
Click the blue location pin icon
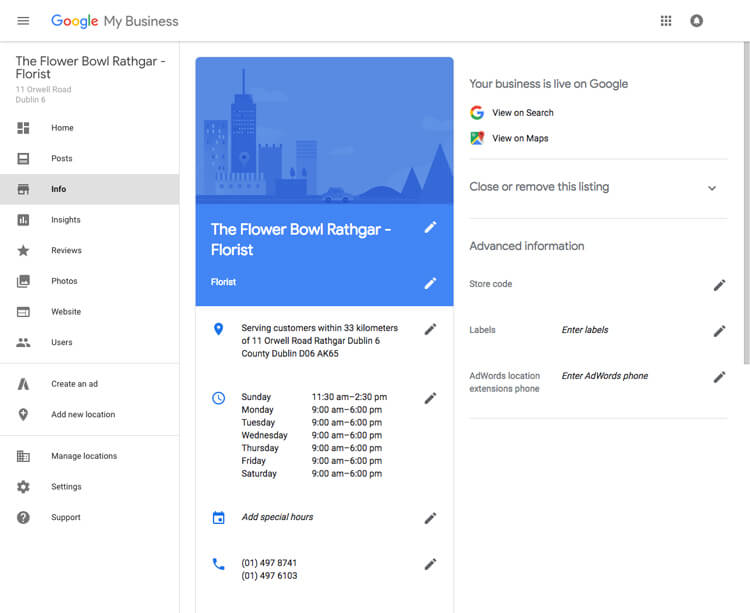pyautogui.click(x=219, y=329)
